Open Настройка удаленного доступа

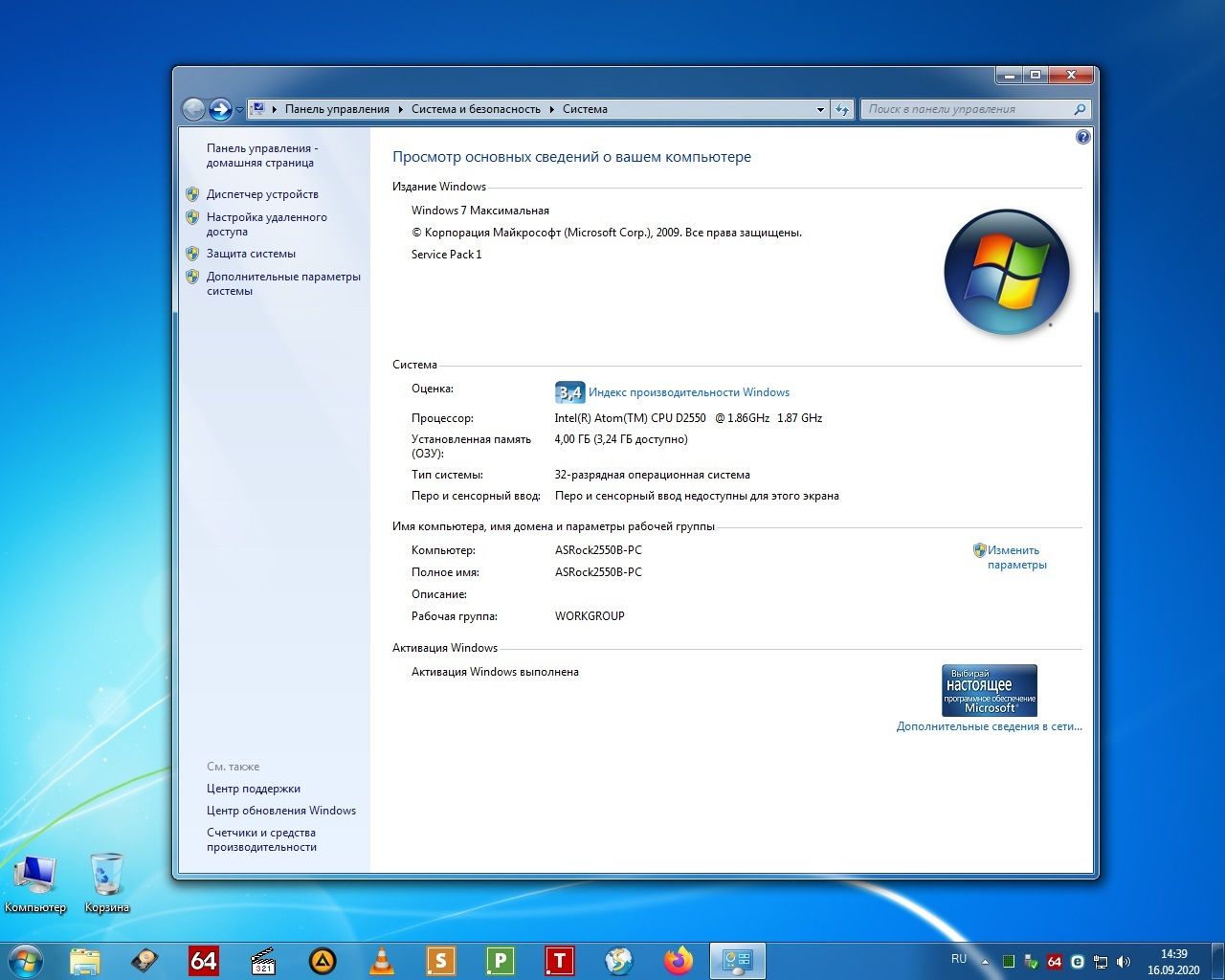(x=267, y=224)
